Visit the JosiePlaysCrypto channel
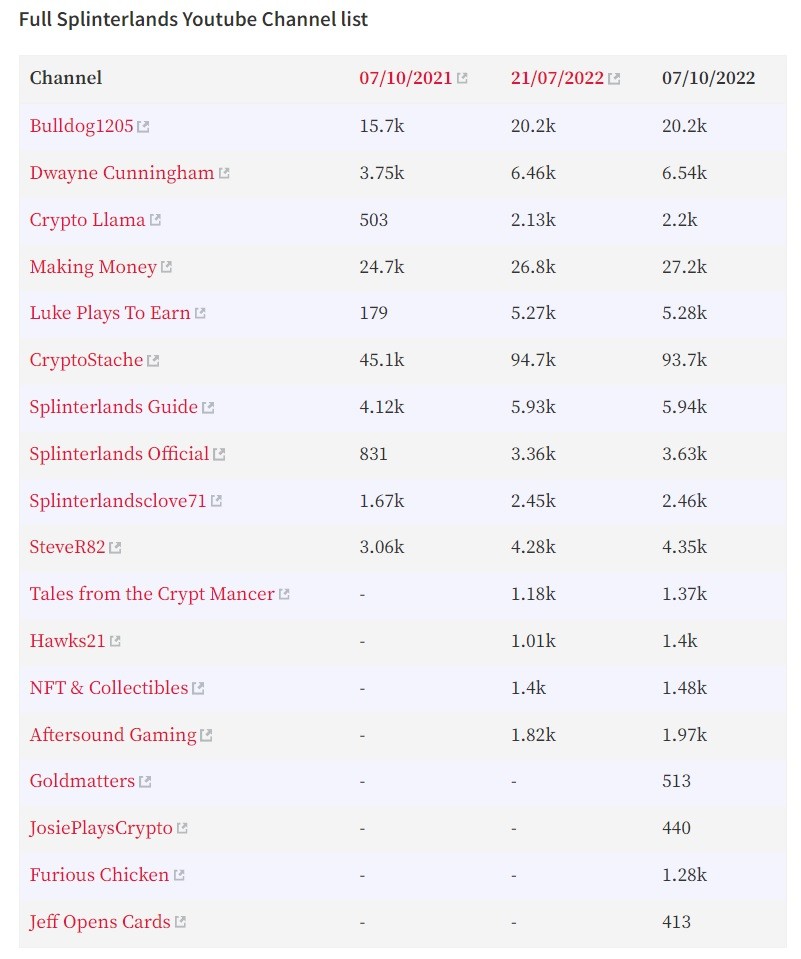This screenshot has height=959, width=801. 101,829
